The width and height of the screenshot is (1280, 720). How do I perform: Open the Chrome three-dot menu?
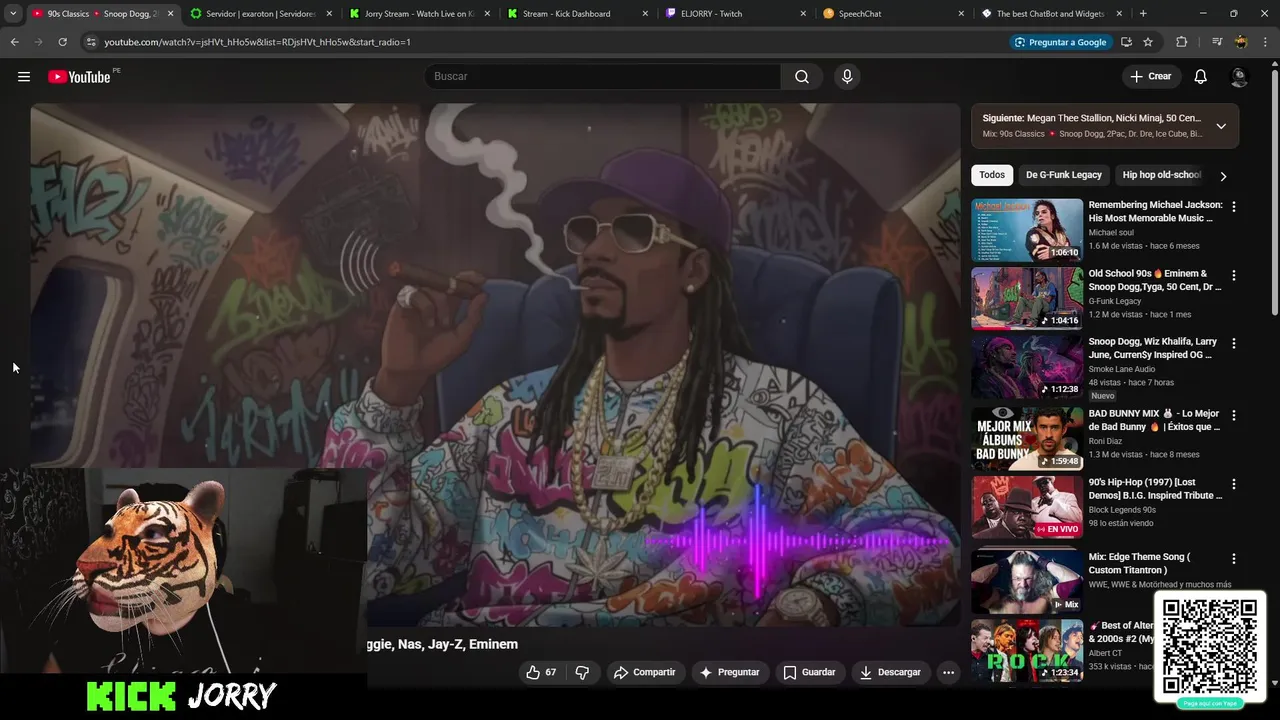point(1264,42)
